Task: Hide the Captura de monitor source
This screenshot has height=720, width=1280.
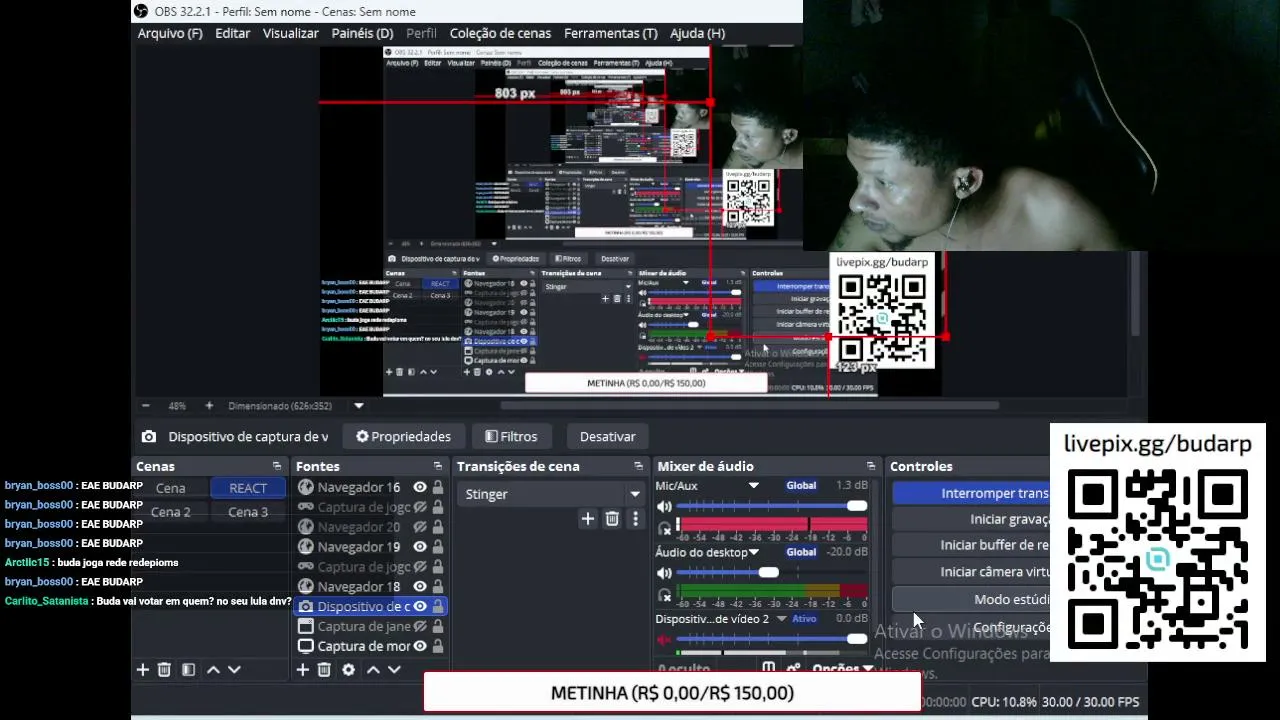Action: 420,646
